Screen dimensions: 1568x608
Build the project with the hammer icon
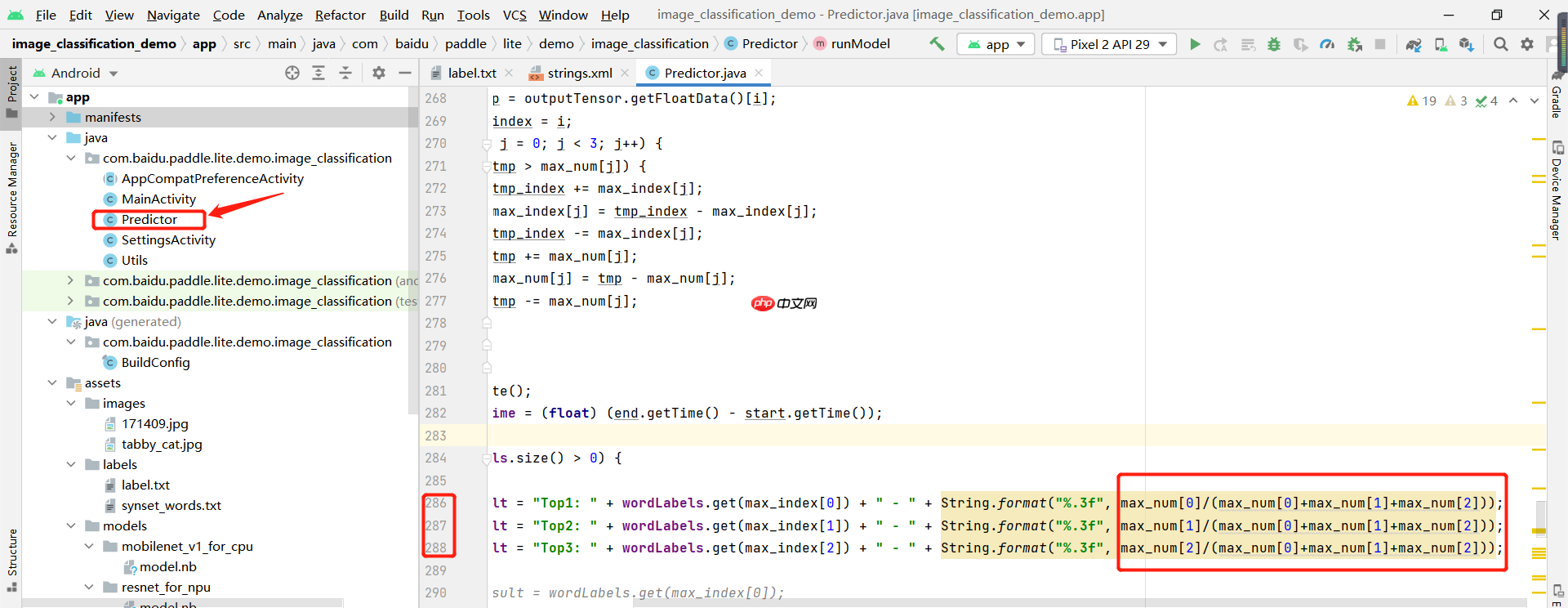937,44
